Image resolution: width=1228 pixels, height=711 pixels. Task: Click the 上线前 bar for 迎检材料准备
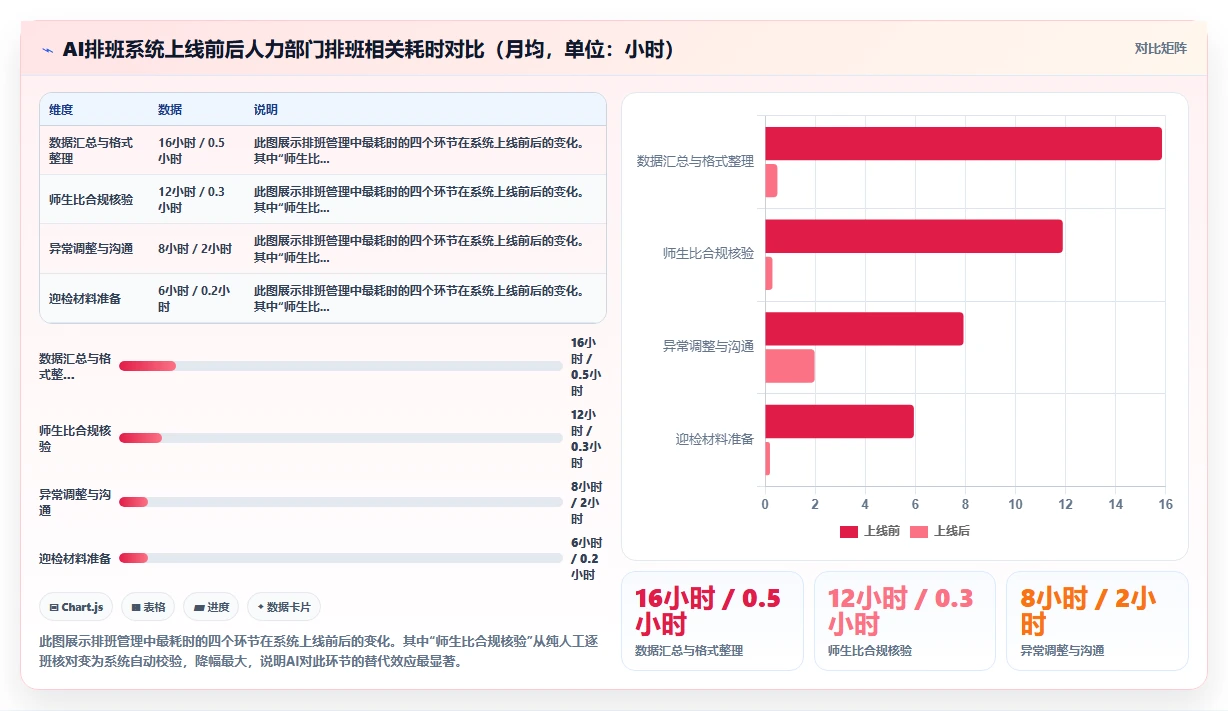[x=840, y=422]
